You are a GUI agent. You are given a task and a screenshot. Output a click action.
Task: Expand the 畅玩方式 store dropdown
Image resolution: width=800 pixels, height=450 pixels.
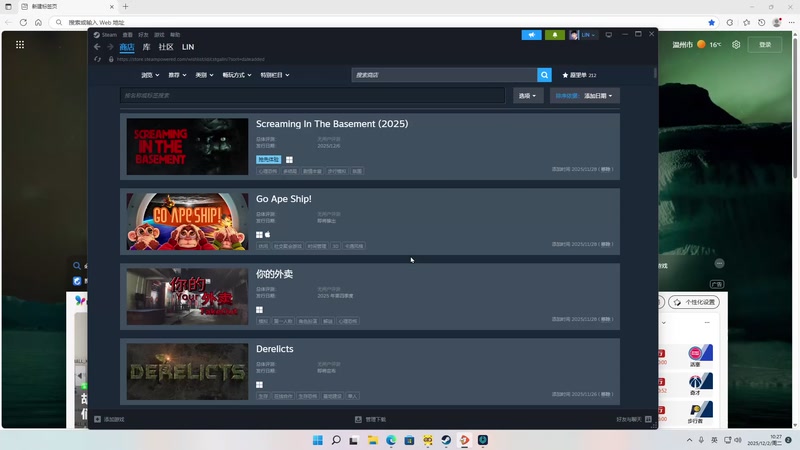tap(237, 75)
